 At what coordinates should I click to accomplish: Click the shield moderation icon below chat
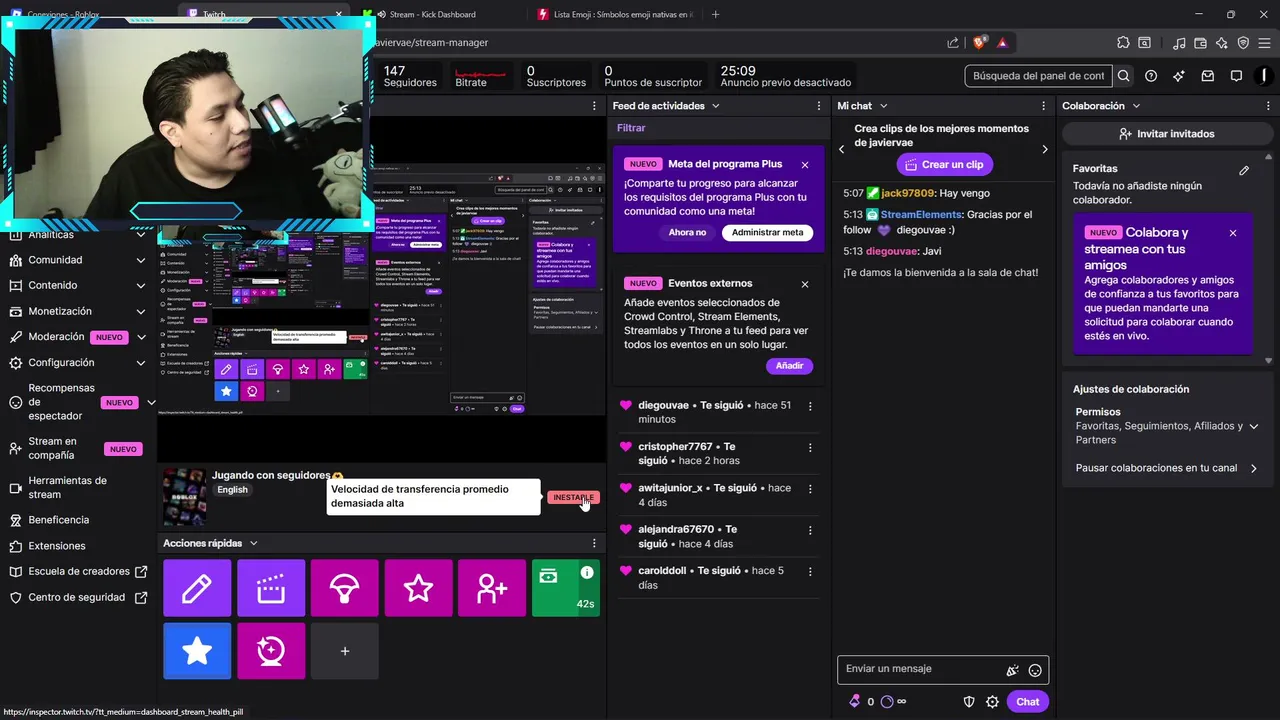[x=969, y=702]
